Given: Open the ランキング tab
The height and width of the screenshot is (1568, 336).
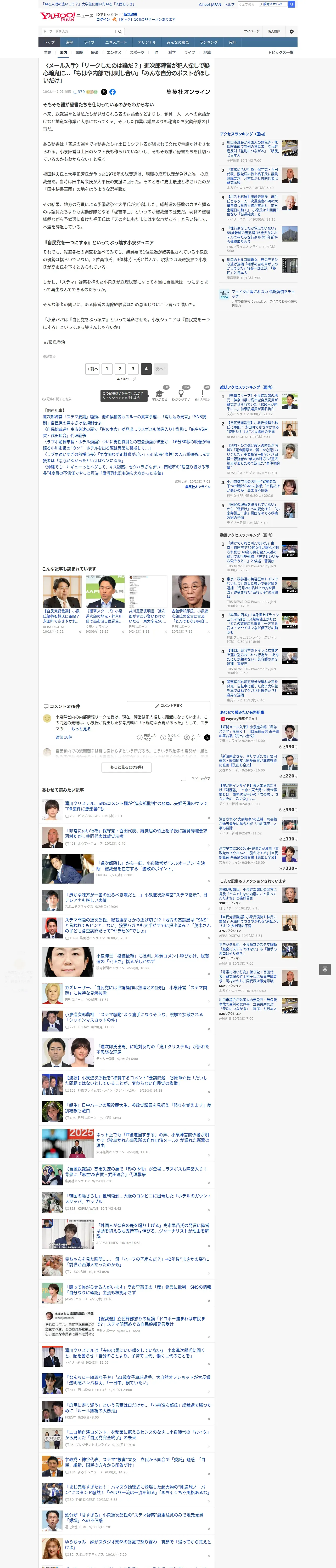Looking at the screenshot, I should 209,43.
